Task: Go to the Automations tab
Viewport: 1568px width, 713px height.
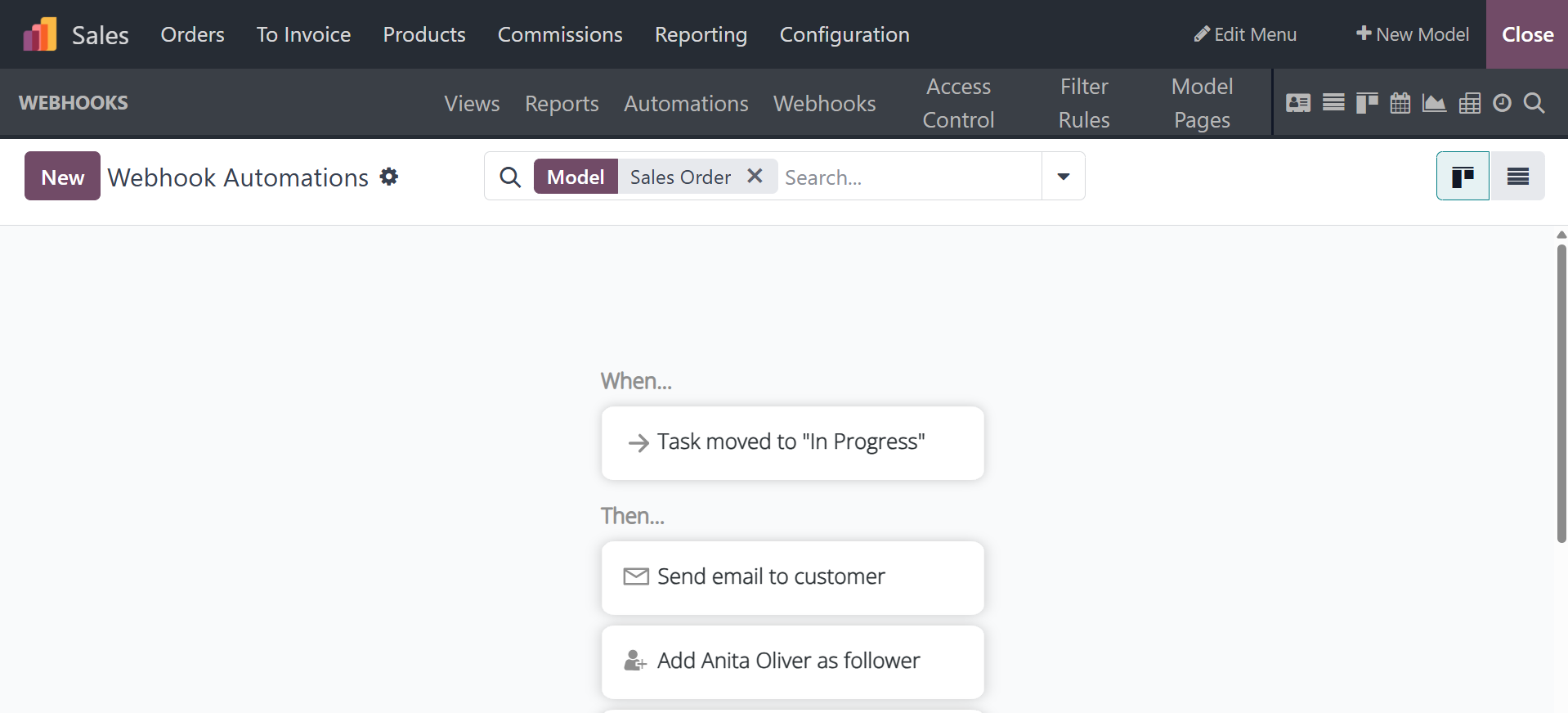Action: tap(686, 104)
